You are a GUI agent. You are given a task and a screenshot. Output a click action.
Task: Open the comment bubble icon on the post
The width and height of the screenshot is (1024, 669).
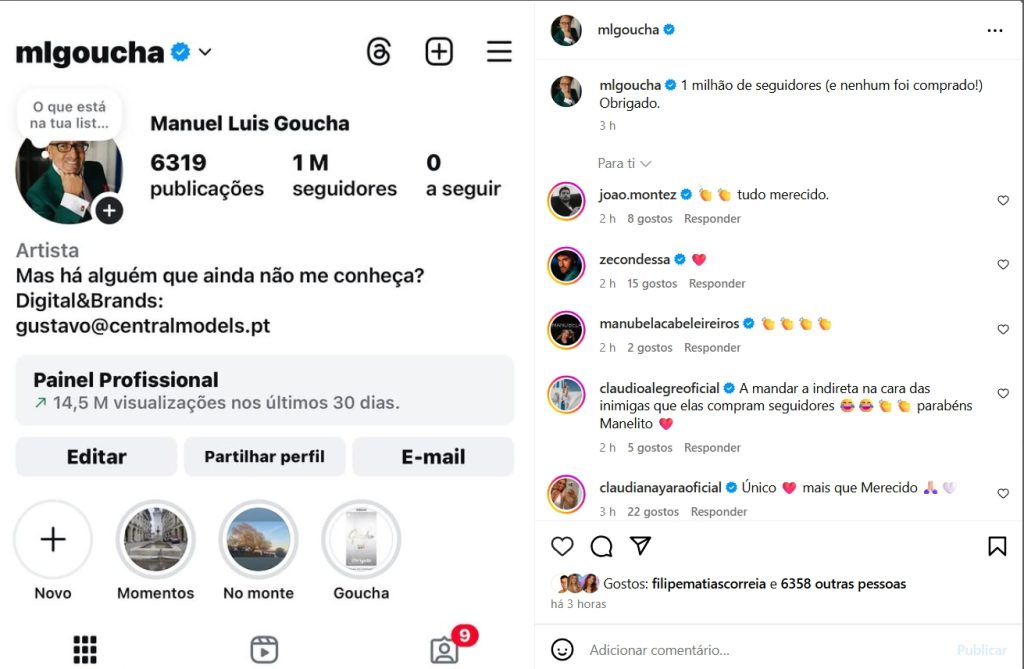point(601,546)
